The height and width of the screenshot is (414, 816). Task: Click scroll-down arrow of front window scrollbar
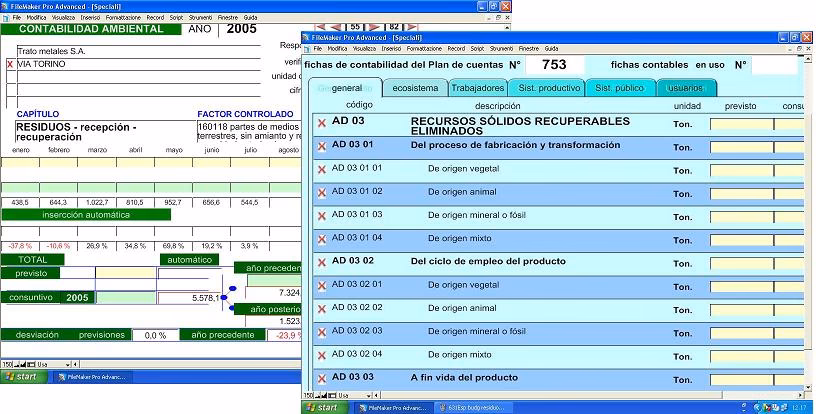point(808,387)
